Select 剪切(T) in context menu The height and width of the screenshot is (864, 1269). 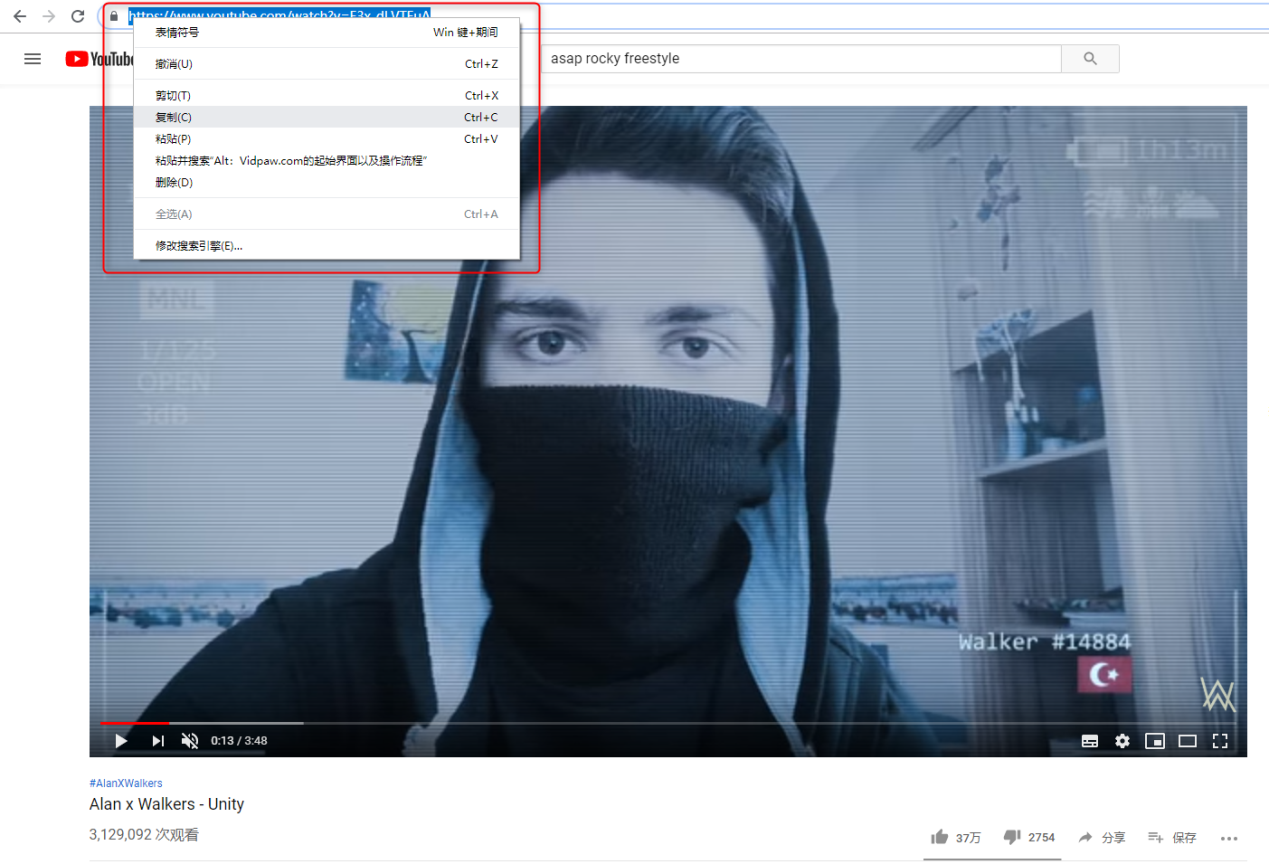(326, 96)
